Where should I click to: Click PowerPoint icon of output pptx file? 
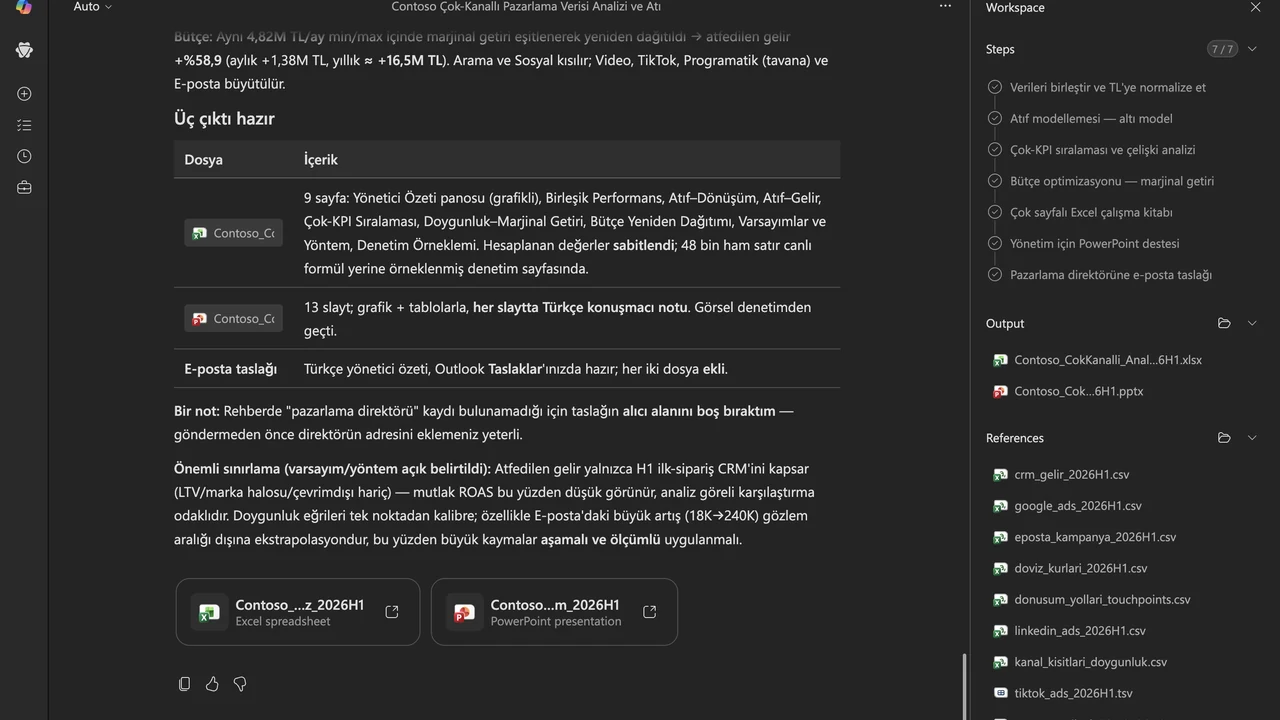pyautogui.click(x=1000, y=391)
